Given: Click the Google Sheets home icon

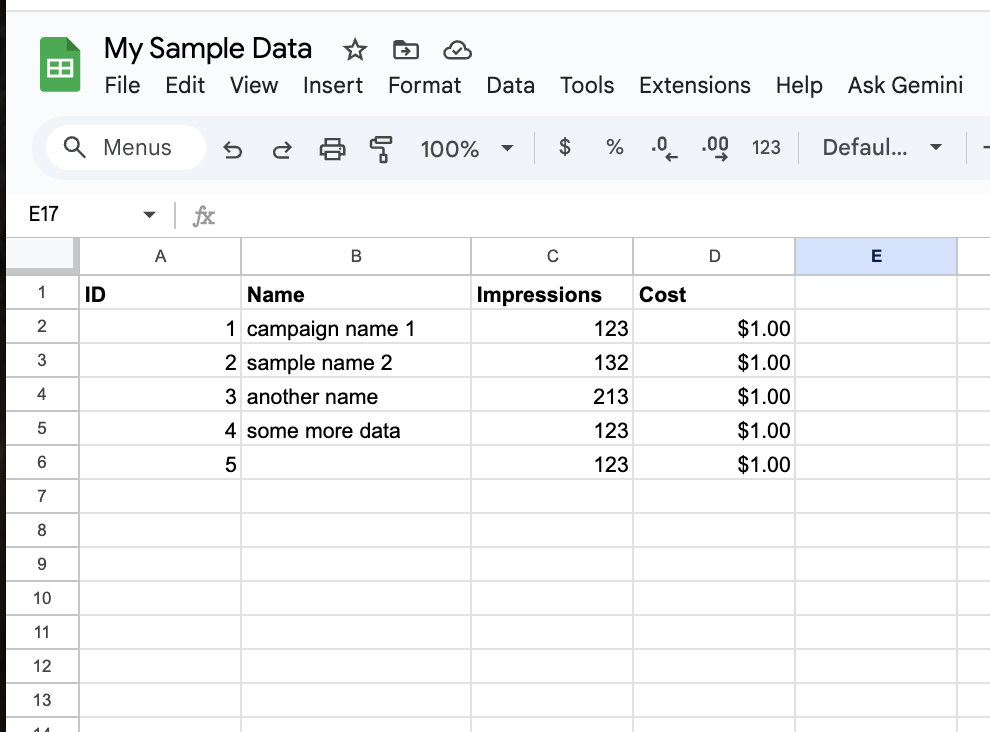Looking at the screenshot, I should coord(60,66).
